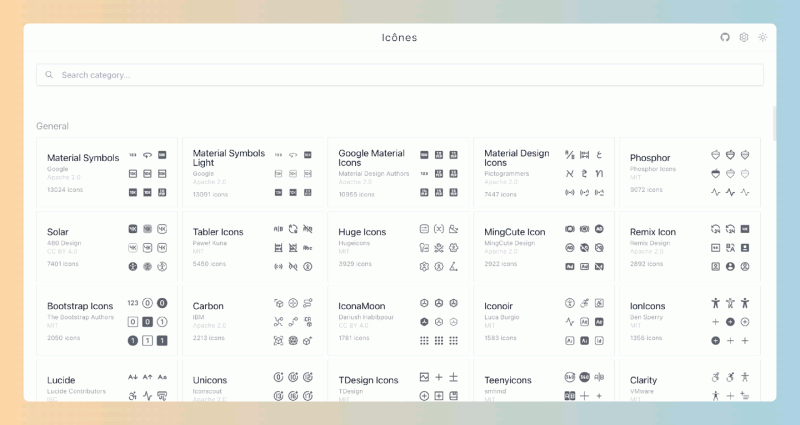Viewport: 800px width, 425px height.
Task: Select the Huge Icons card
Action: coord(398,246)
